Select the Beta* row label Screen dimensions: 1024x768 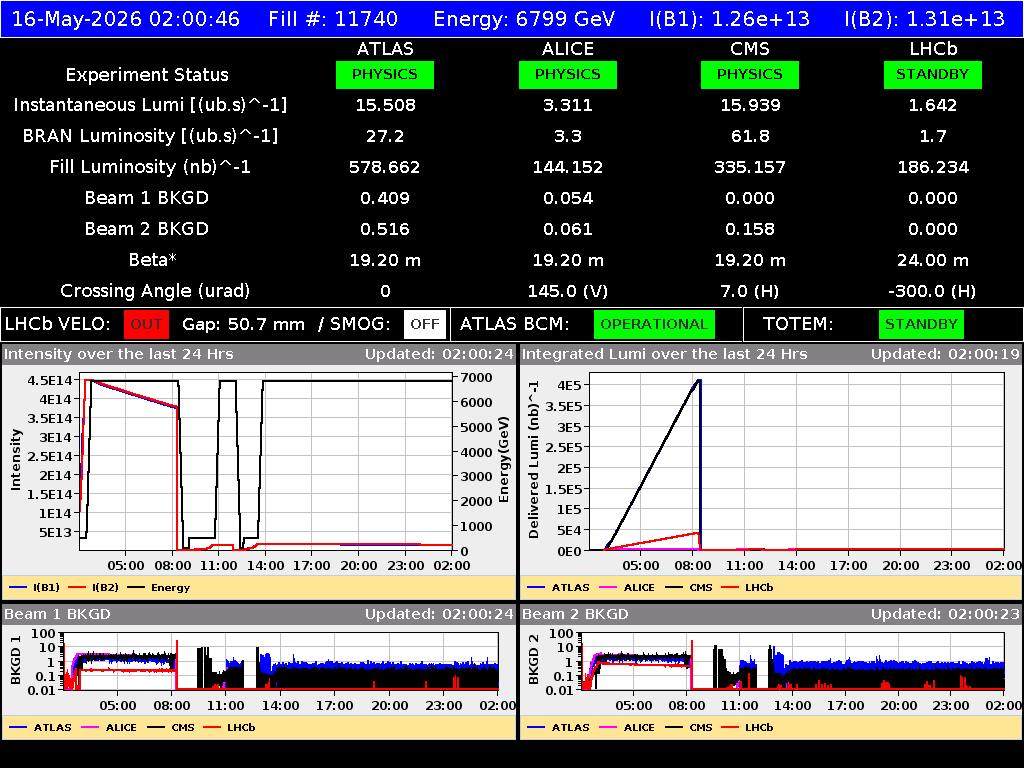pos(153,260)
